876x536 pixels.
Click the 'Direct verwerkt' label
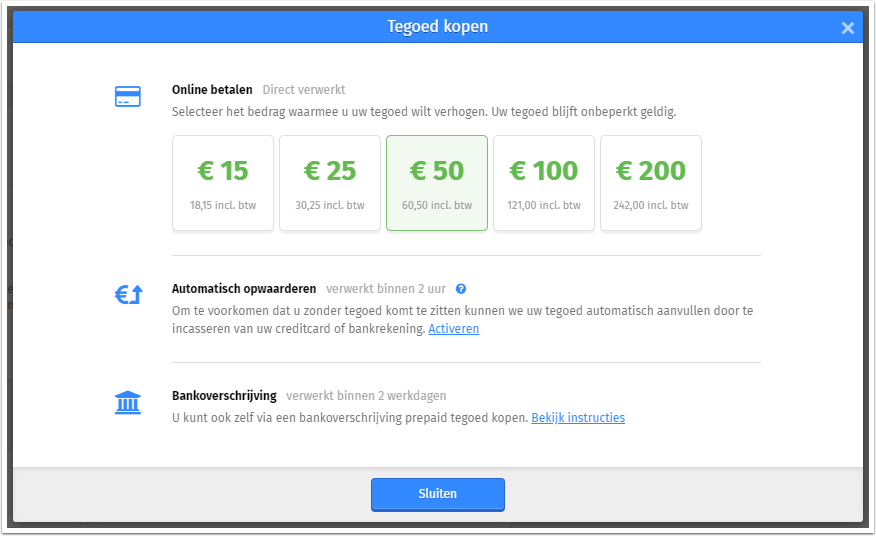[304, 89]
